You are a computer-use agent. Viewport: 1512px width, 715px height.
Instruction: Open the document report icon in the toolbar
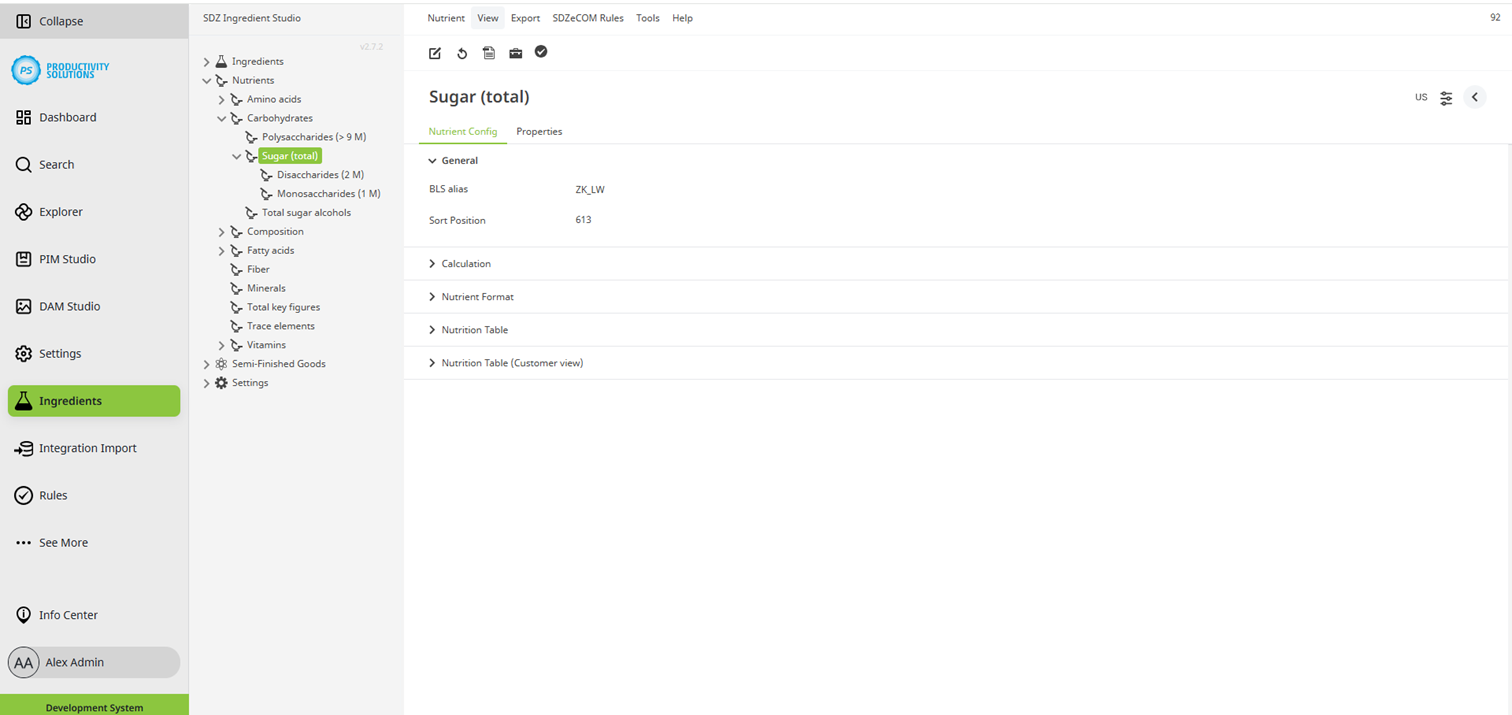coord(488,53)
